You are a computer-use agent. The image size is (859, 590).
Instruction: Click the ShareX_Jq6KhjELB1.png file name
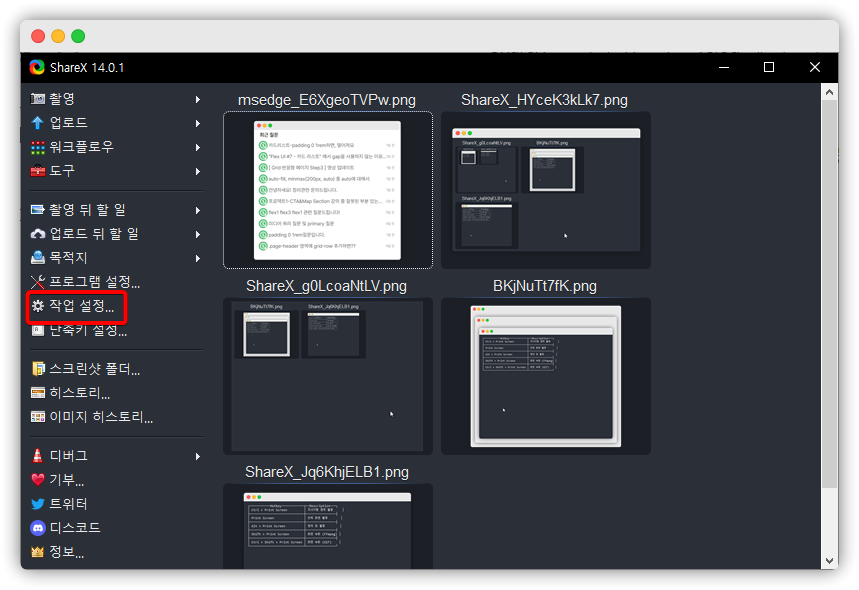327,472
